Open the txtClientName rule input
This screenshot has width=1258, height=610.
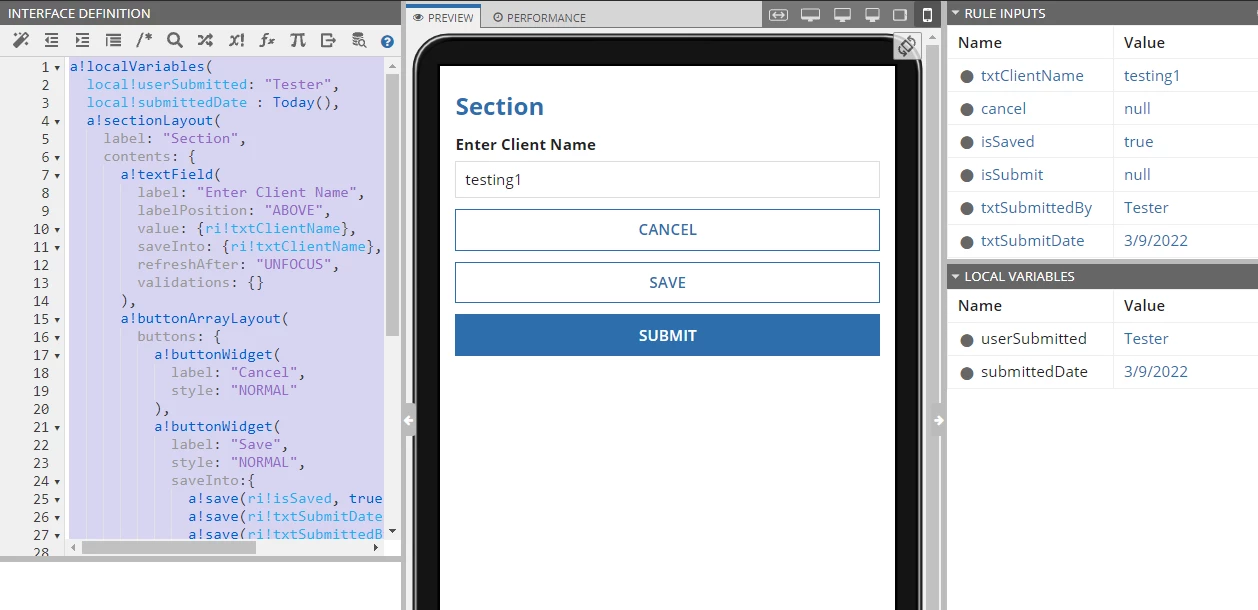1032,76
